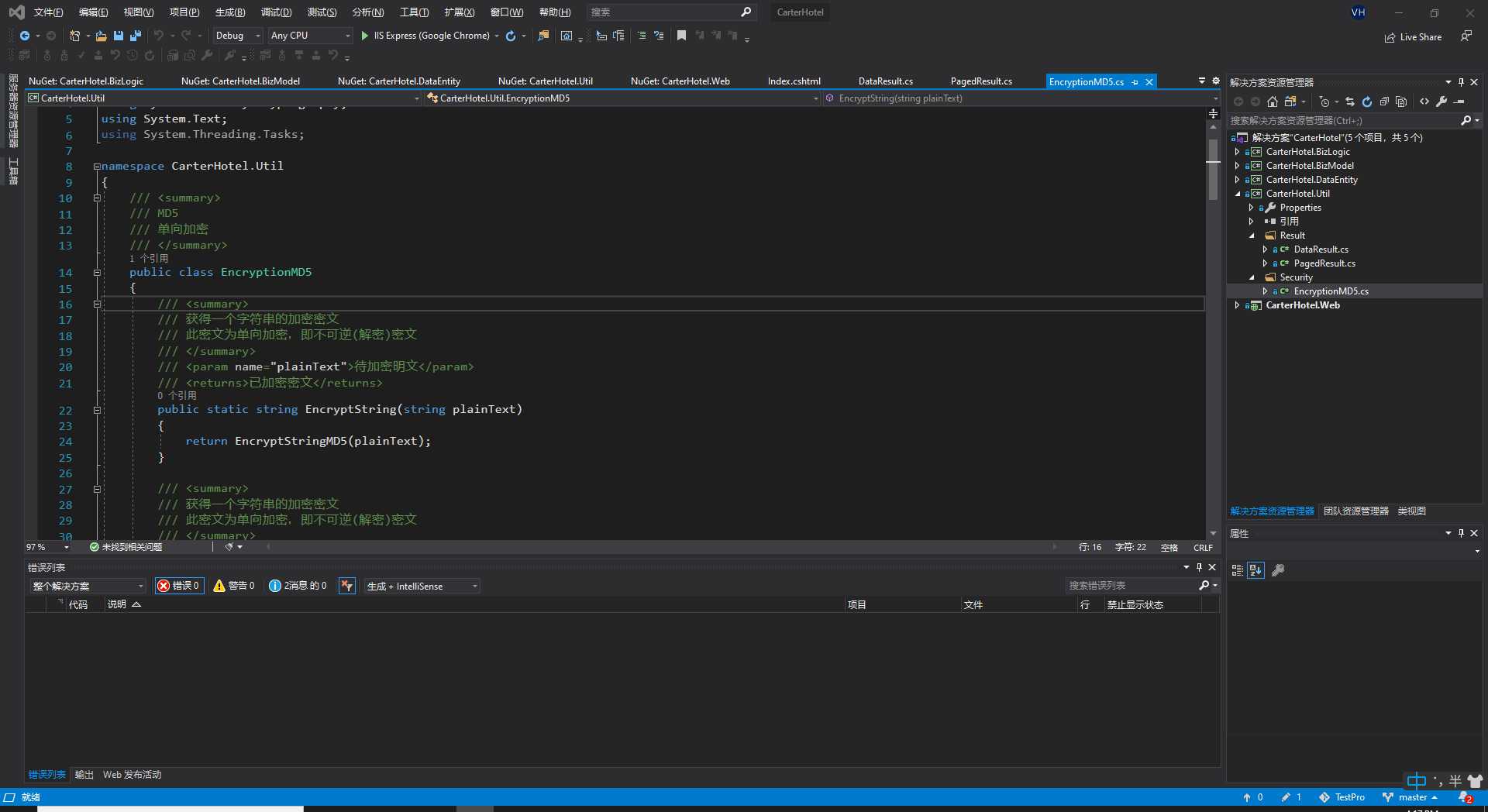The width and height of the screenshot is (1488, 812).
Task: Refresh Solution Explorer with the blue refresh icon
Action: (1366, 101)
